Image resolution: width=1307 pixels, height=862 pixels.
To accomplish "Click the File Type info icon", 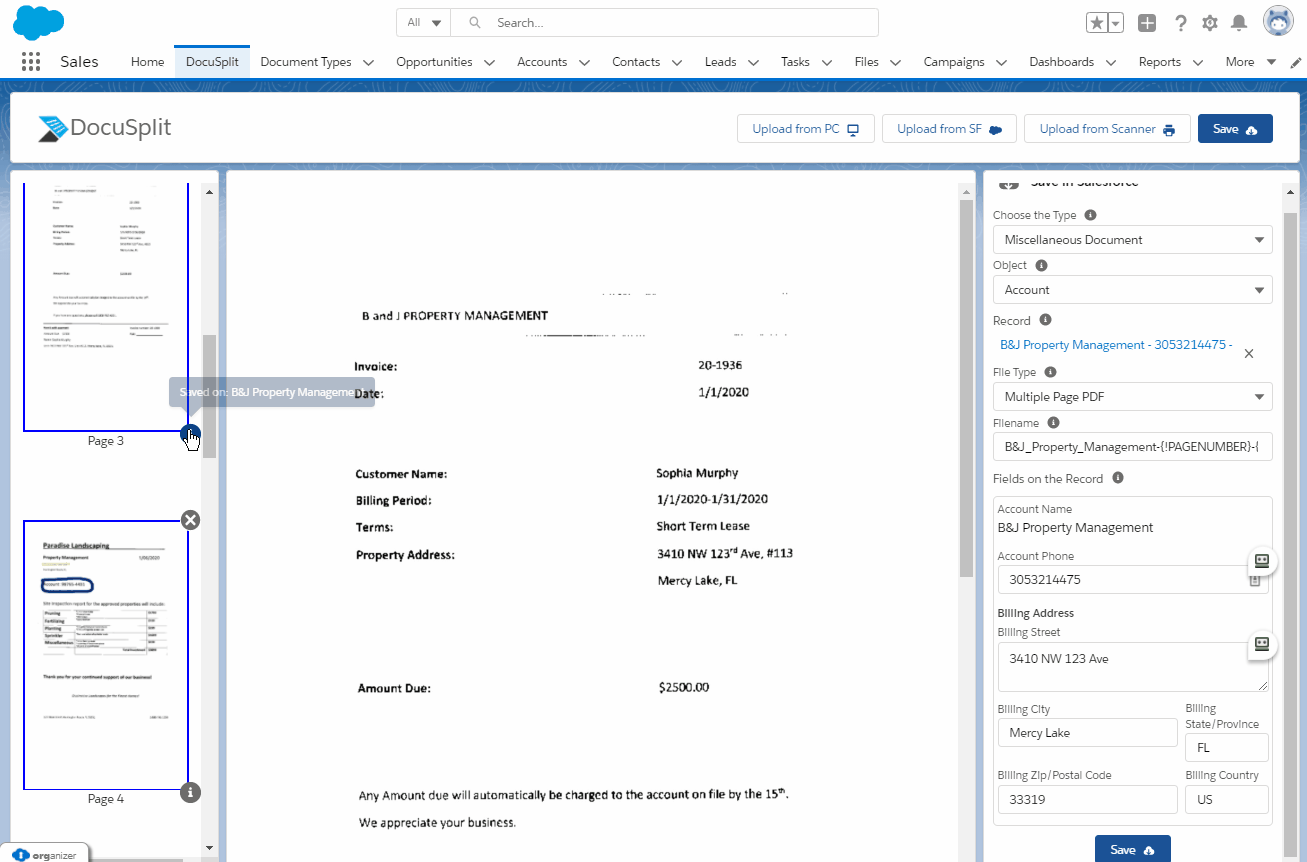I will point(1051,372).
